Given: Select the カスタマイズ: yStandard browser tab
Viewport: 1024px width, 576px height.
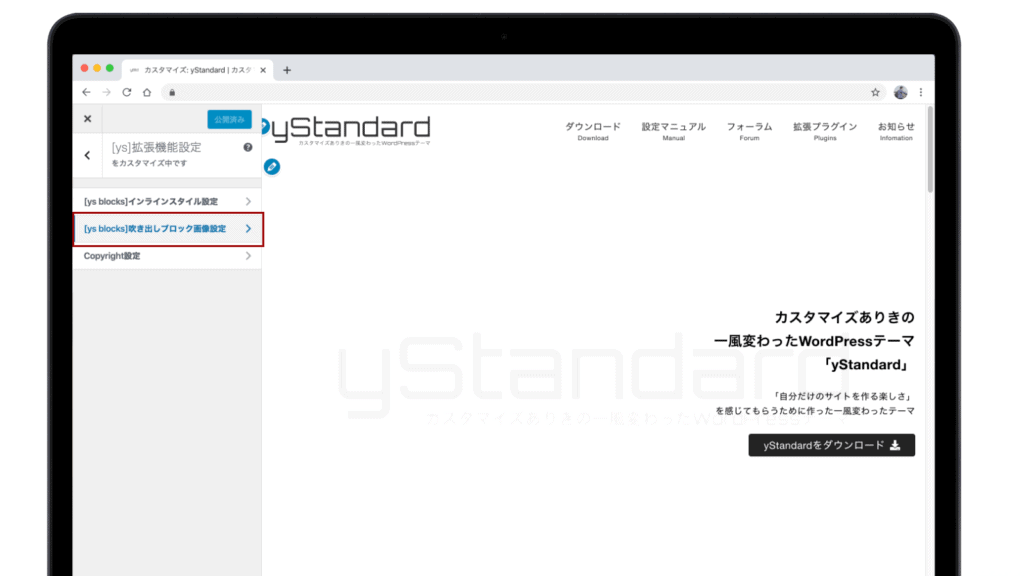Looking at the screenshot, I should [x=196, y=70].
